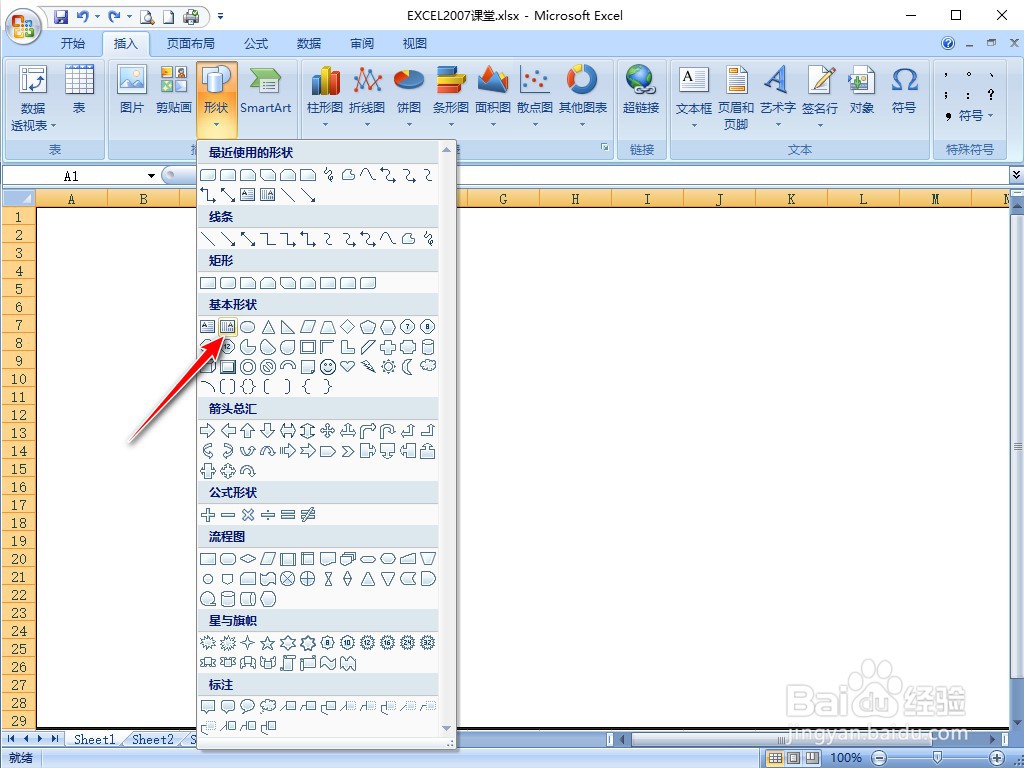Viewport: 1024px width, 768px height.
Task: Pick the isosceles triangle in Basic Shapes
Action: pos(268,327)
